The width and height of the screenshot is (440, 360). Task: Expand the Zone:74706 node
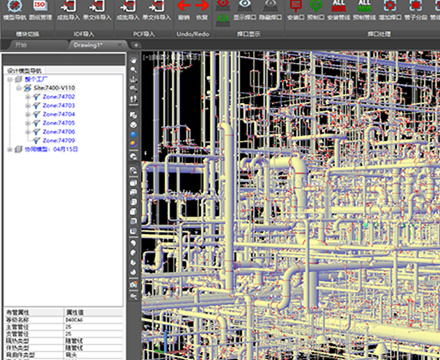pos(28,132)
